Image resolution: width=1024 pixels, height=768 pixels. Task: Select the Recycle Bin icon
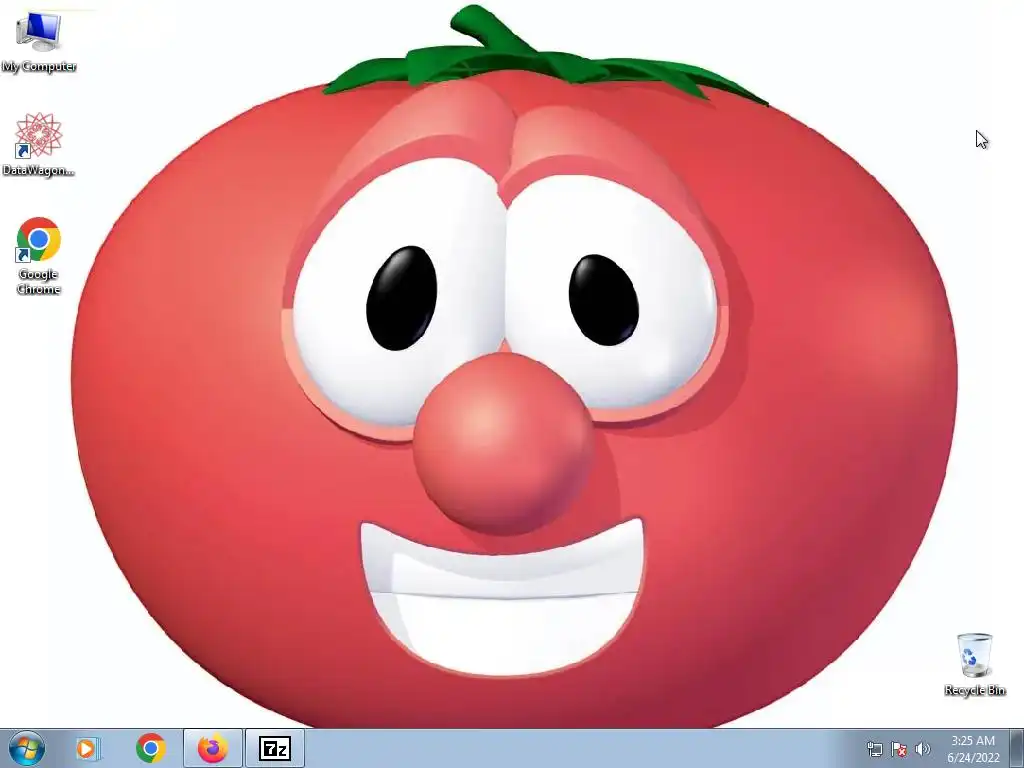(975, 664)
